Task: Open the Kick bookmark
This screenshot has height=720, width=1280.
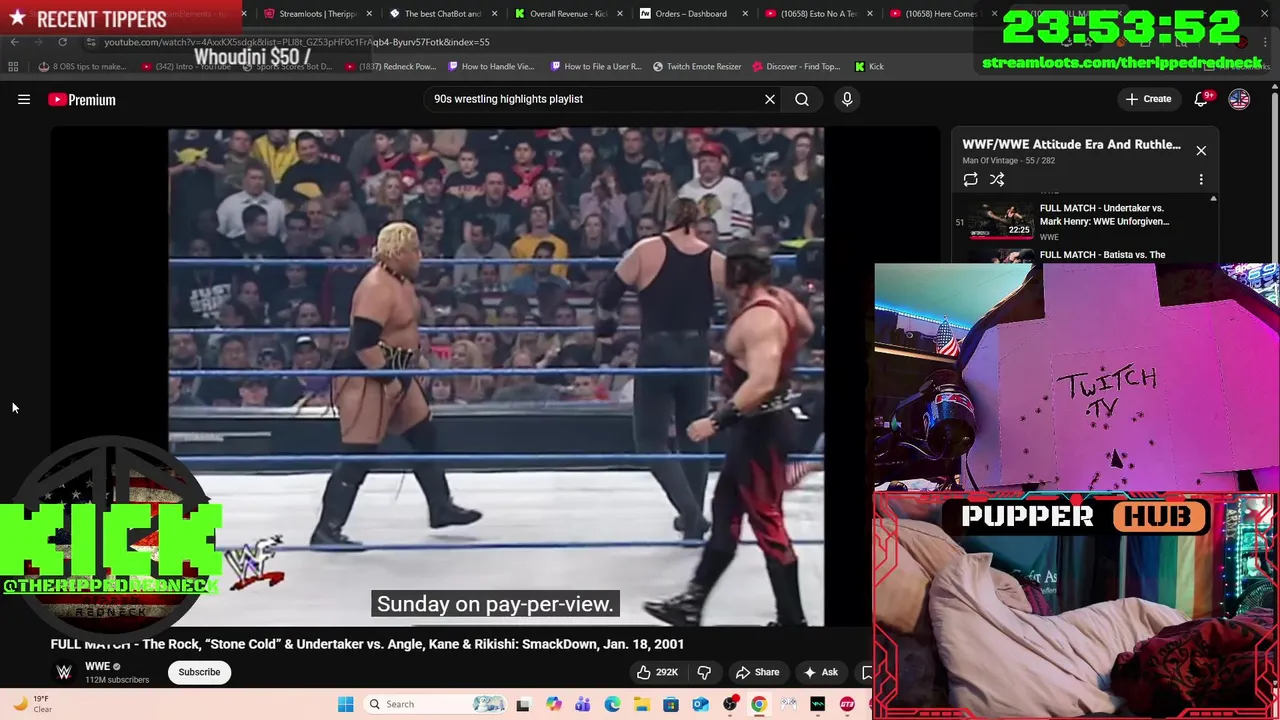Action: click(x=869, y=66)
